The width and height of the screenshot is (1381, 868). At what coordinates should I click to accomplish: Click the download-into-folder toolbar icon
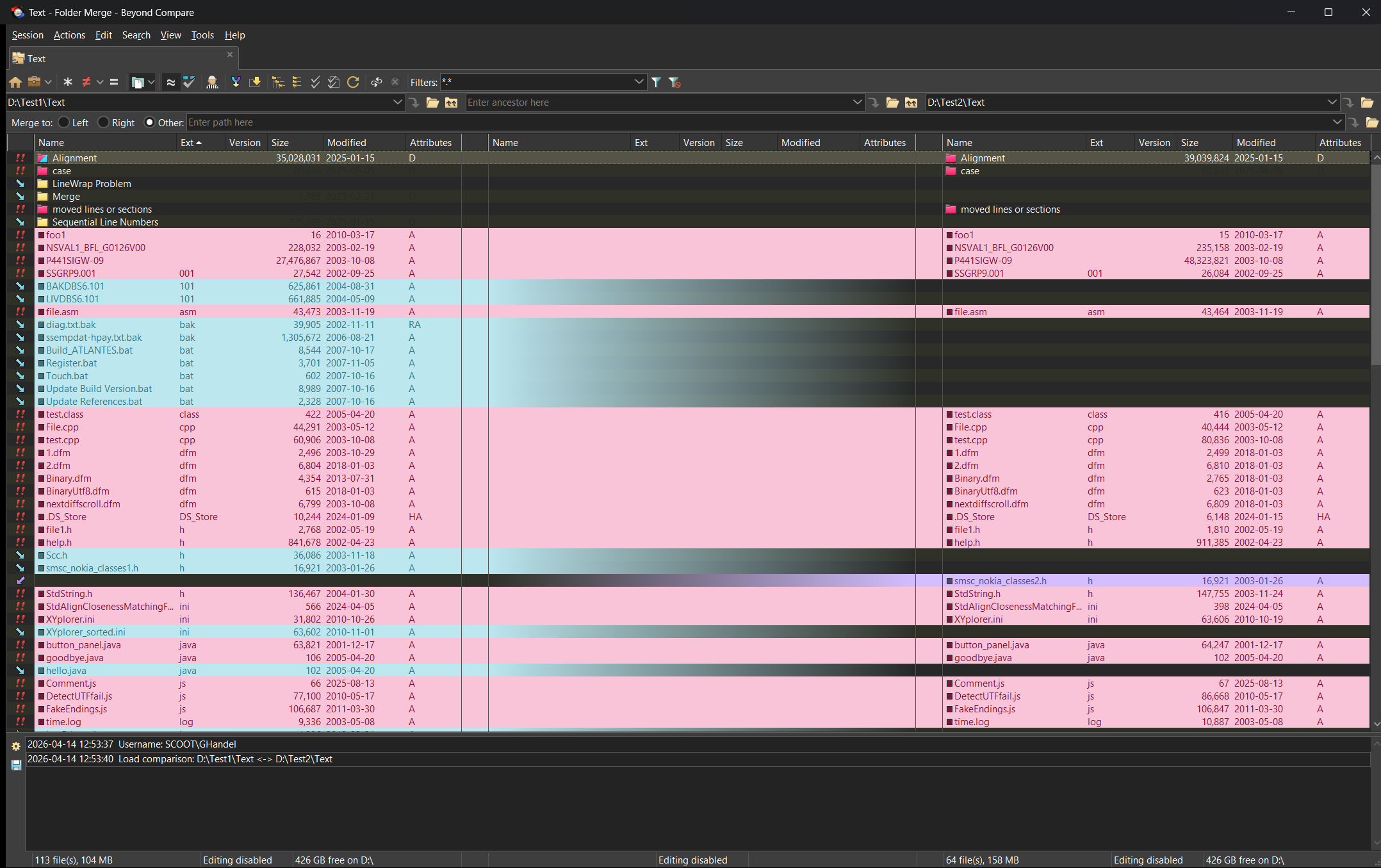(x=255, y=82)
